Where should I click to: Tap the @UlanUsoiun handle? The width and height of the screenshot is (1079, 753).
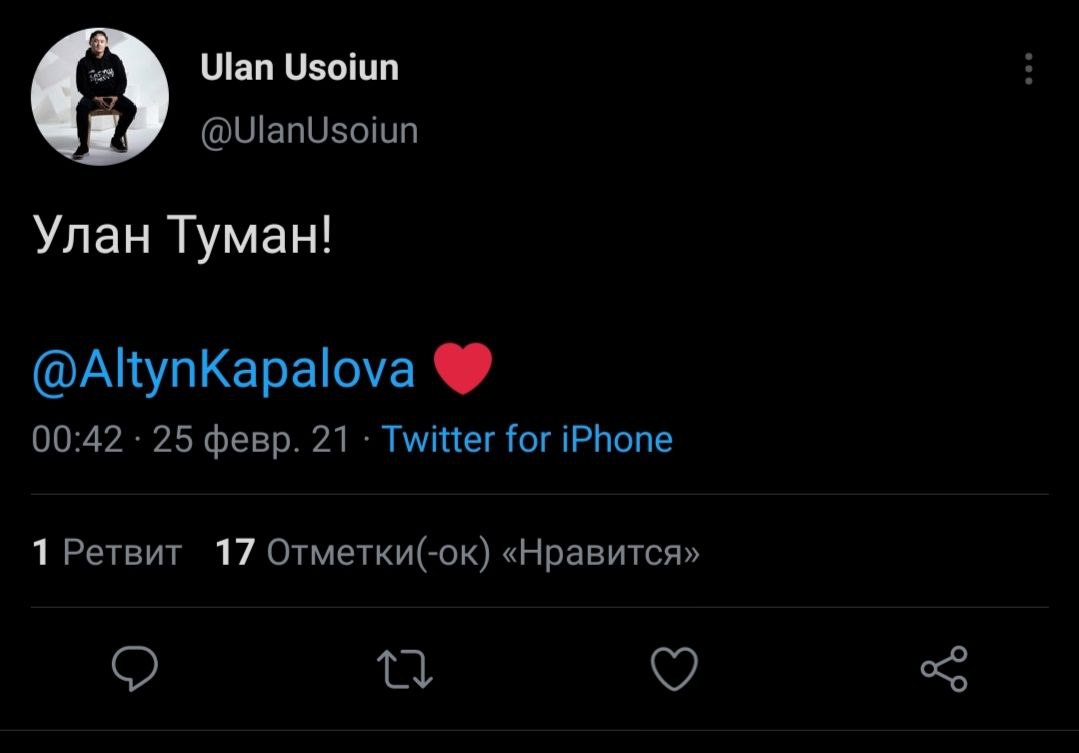pos(308,131)
